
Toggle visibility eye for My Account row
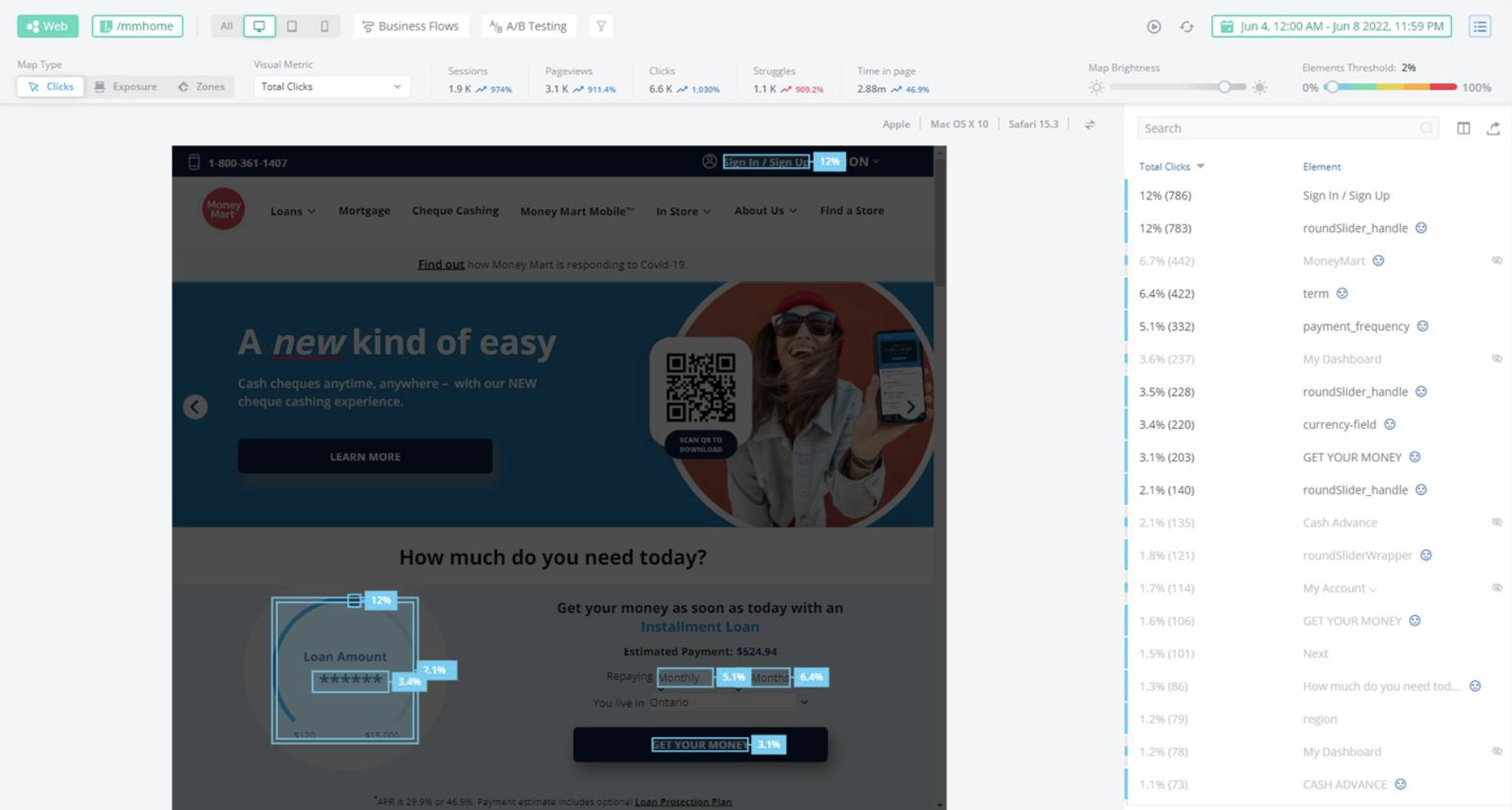click(1496, 588)
